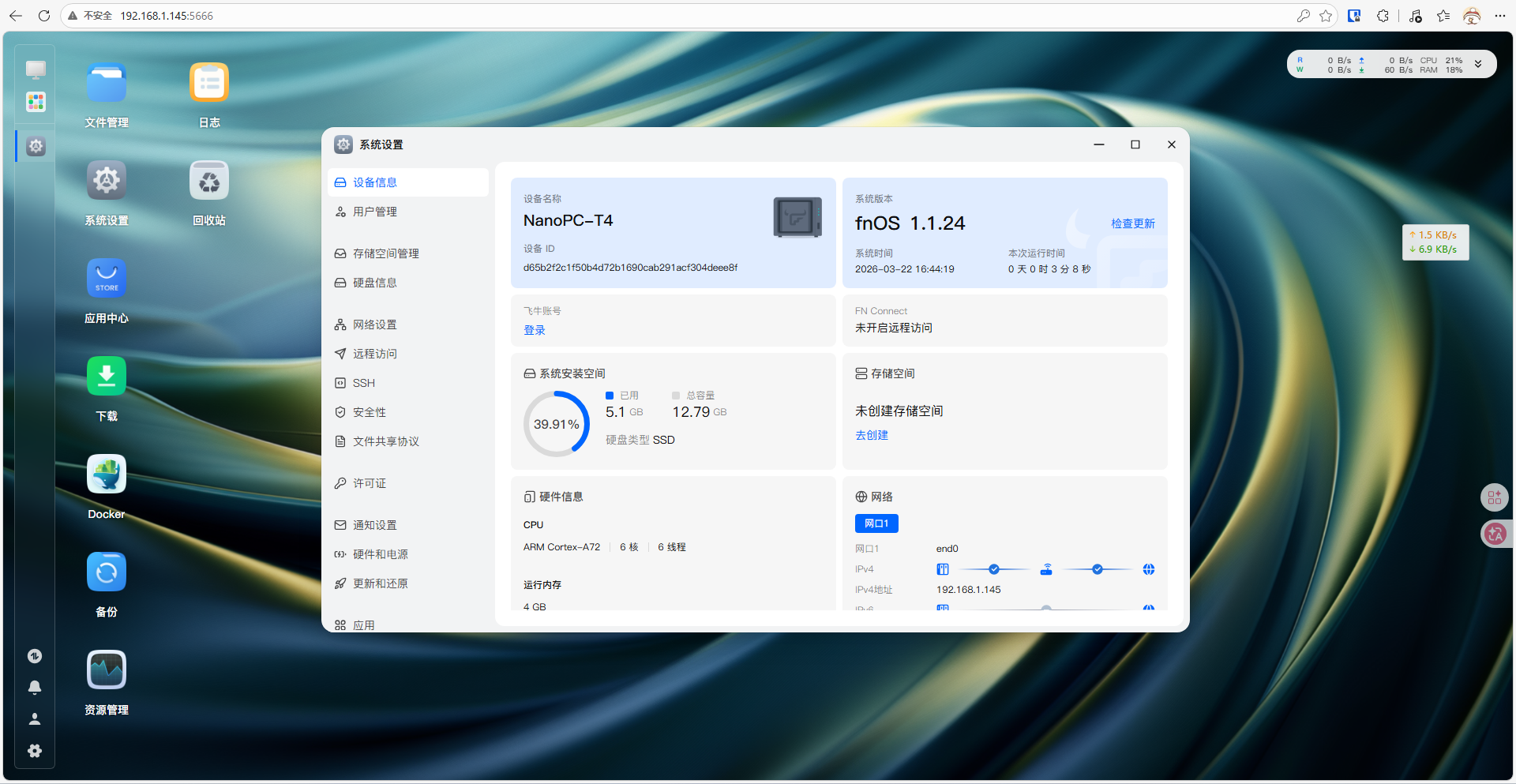Open the user profile icon in dock
1516x784 pixels.
35,719
